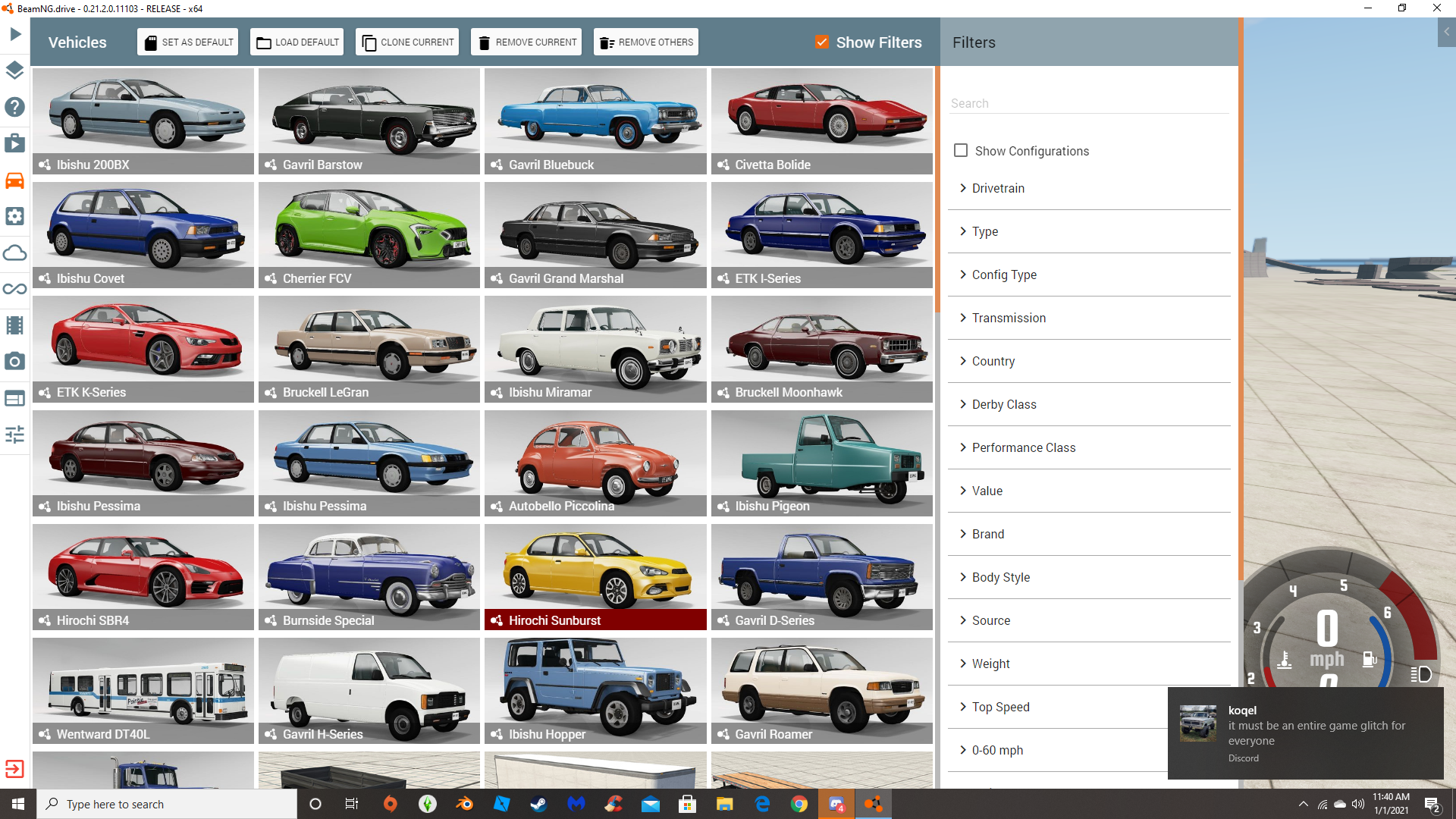This screenshot has width=1456, height=819.
Task: Expand the Country filter
Action: pos(1089,361)
